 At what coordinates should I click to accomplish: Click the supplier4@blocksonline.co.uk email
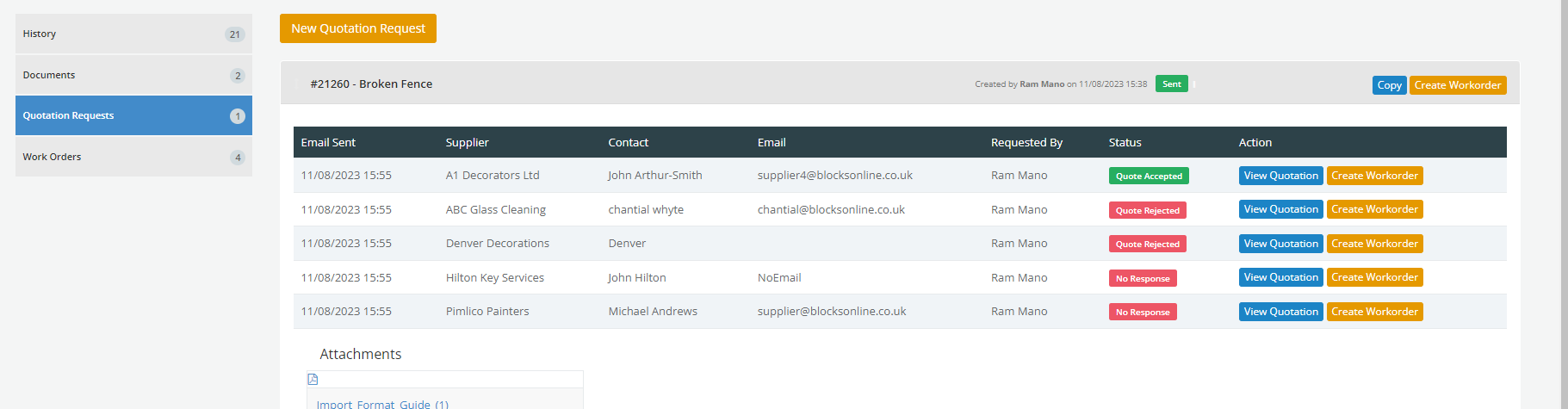coord(834,175)
